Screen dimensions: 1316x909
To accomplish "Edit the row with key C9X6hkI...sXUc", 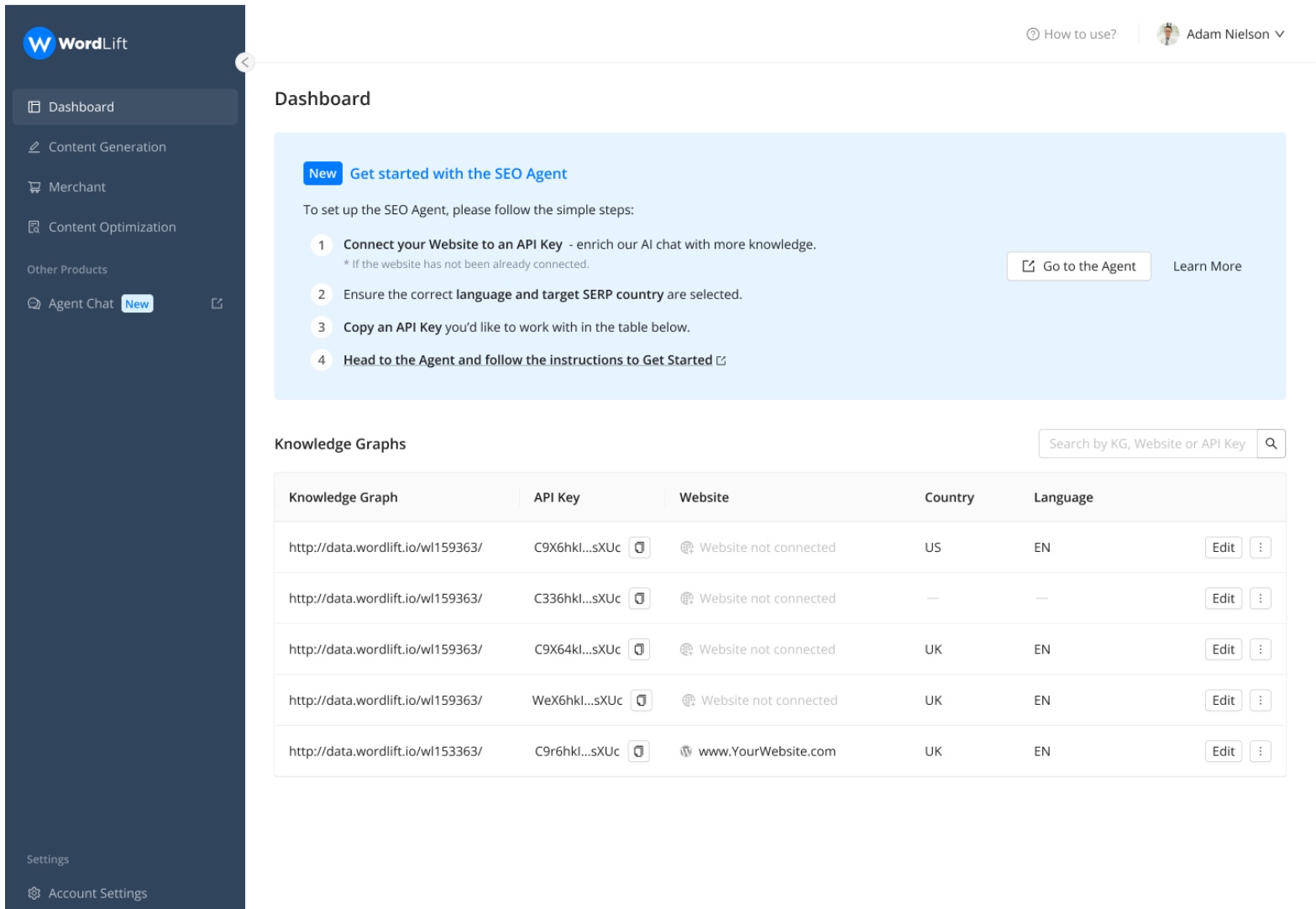I will (x=1223, y=548).
